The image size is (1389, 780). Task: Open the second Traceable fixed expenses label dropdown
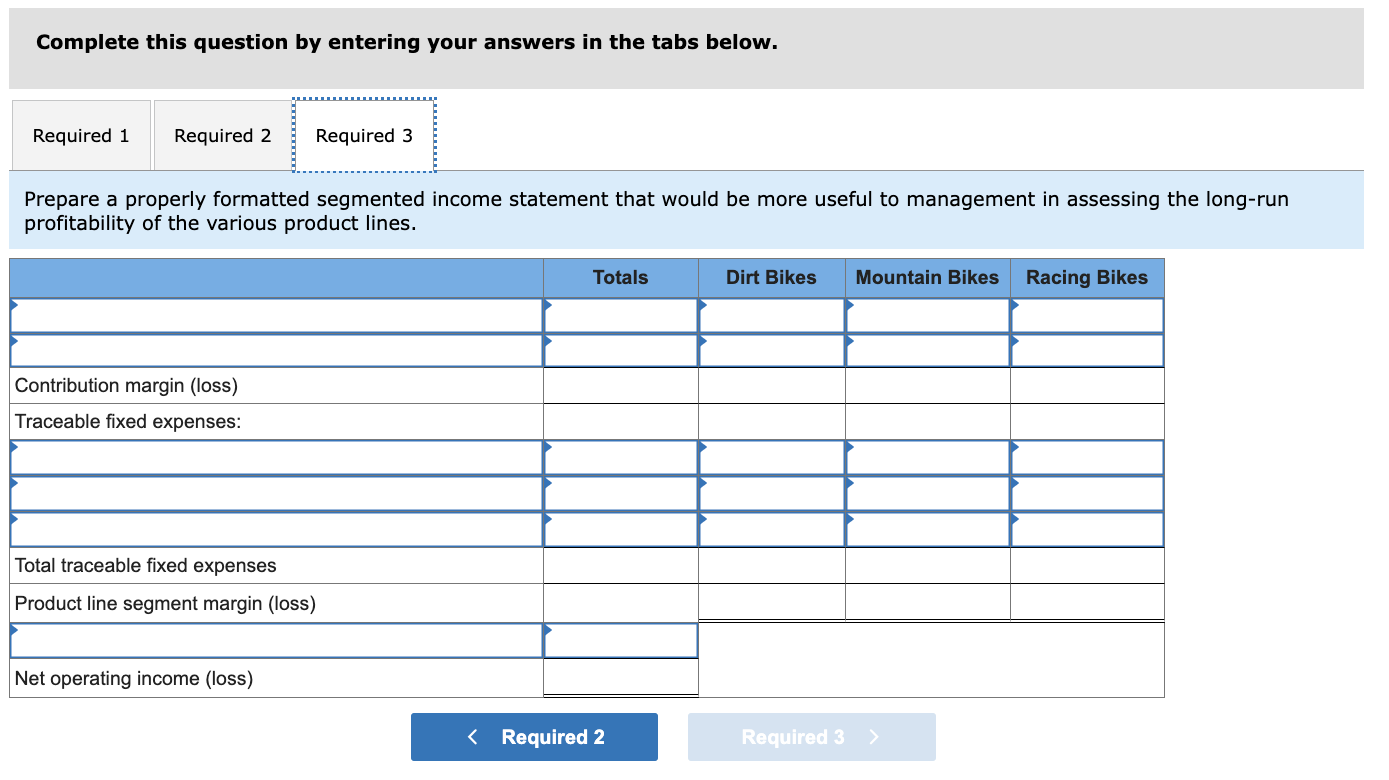(x=275, y=493)
